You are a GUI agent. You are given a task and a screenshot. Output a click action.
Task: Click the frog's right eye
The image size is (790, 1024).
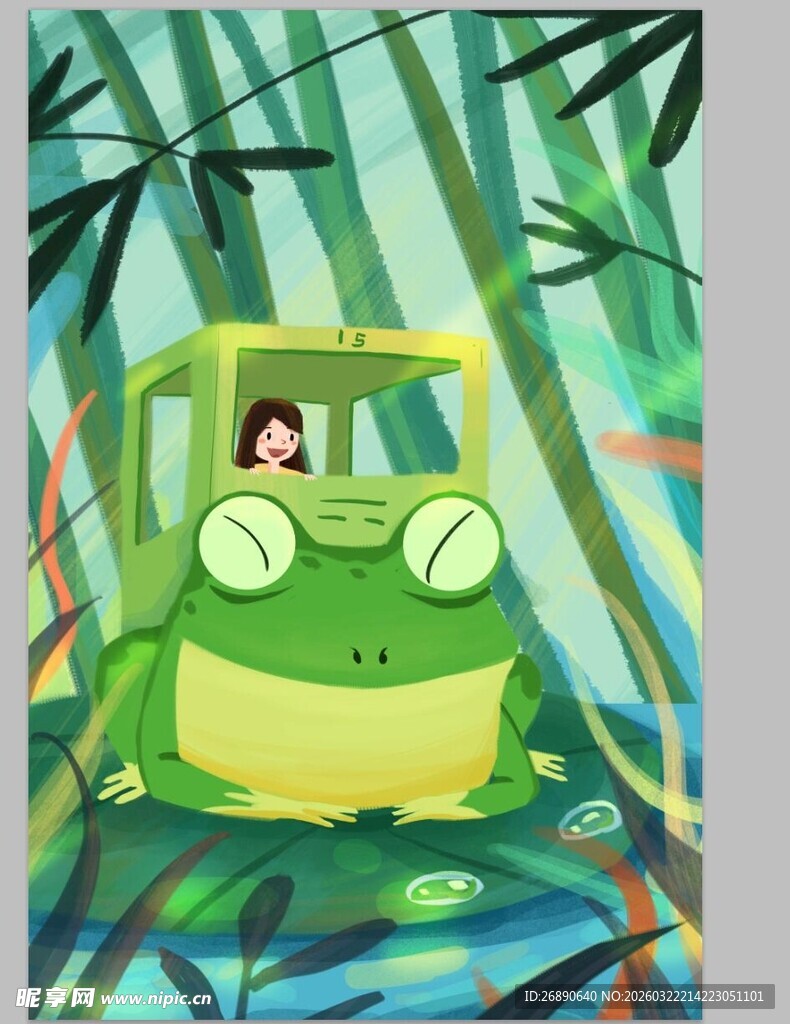pos(451,545)
